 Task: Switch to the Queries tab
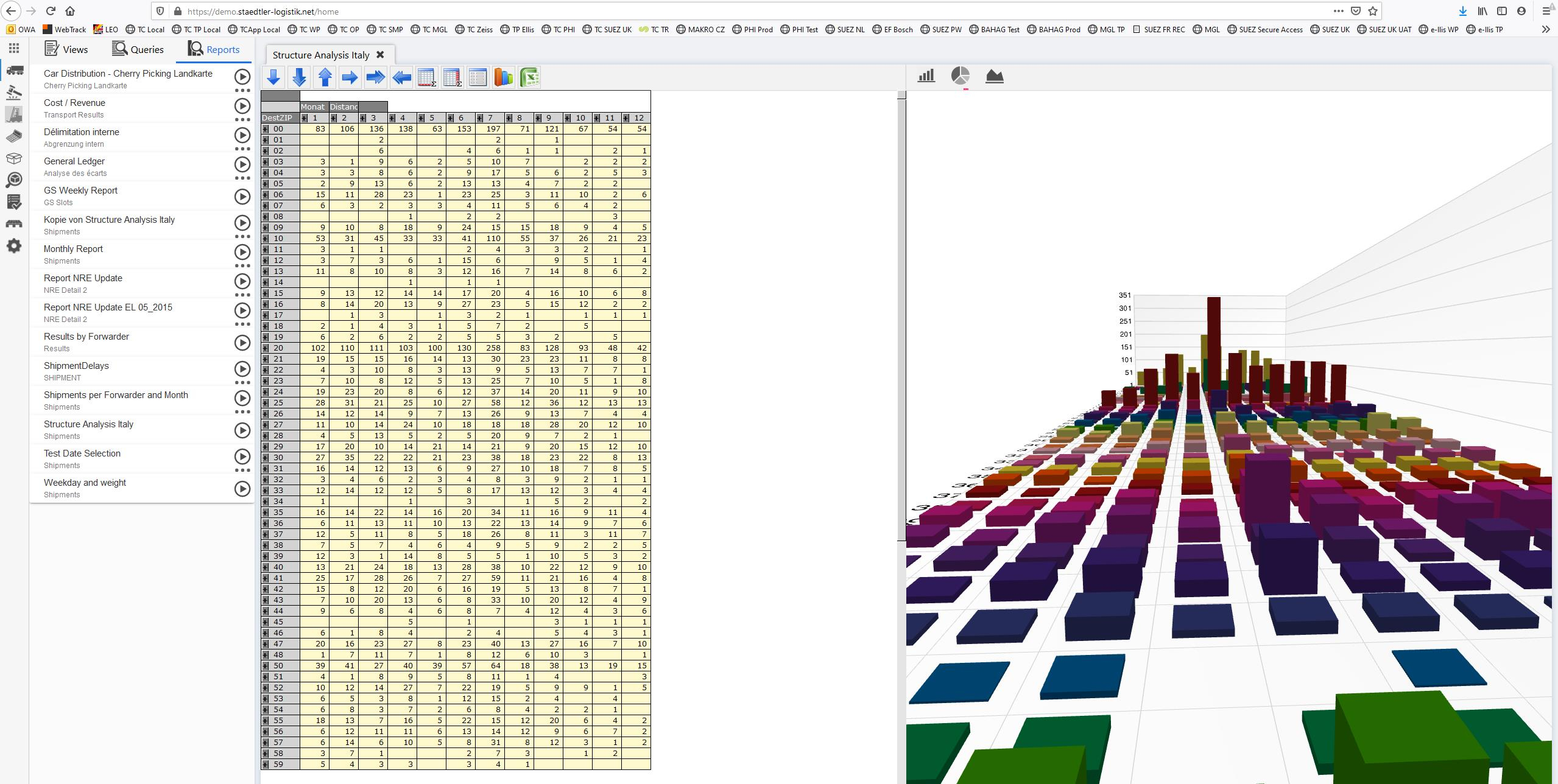click(x=138, y=49)
